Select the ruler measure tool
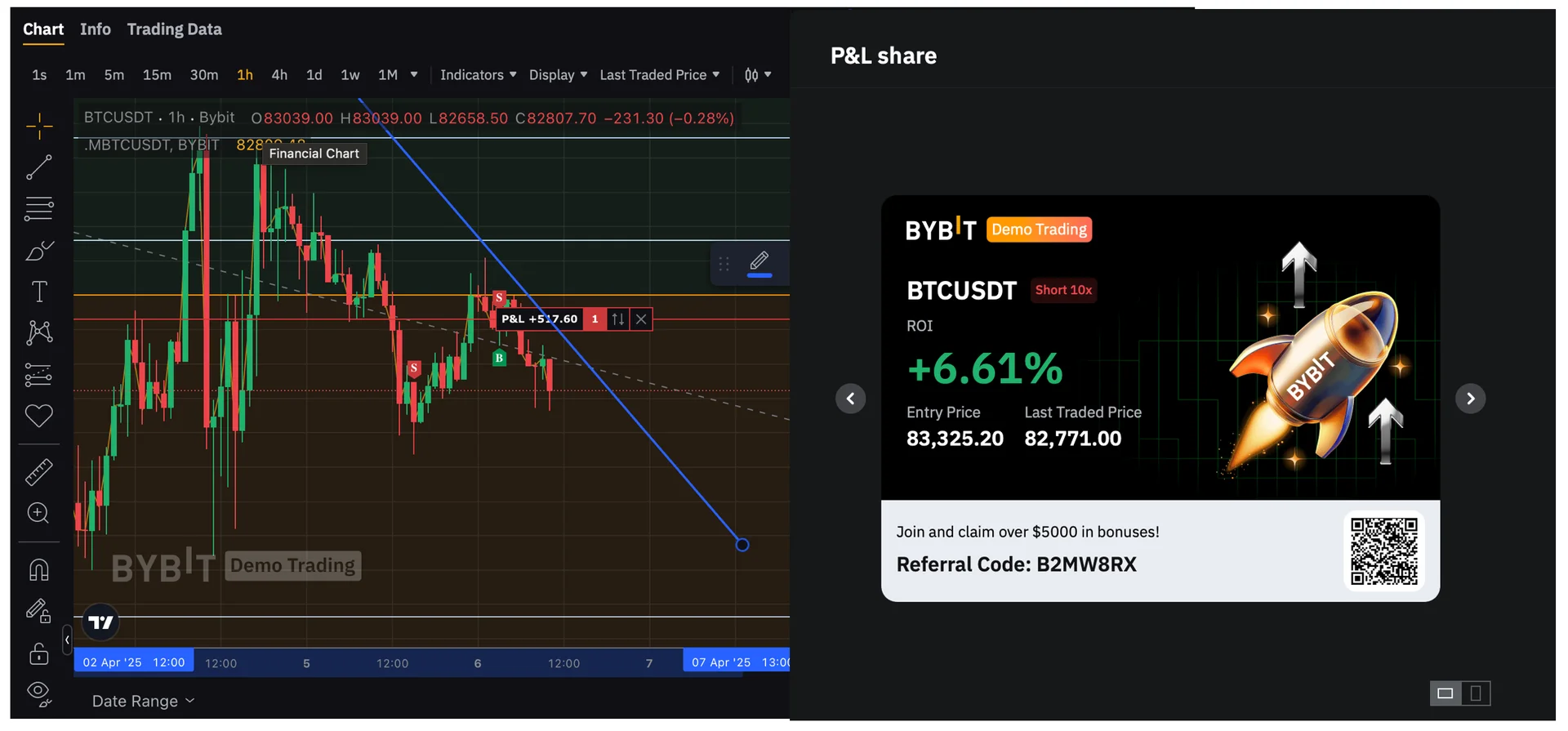 point(39,471)
